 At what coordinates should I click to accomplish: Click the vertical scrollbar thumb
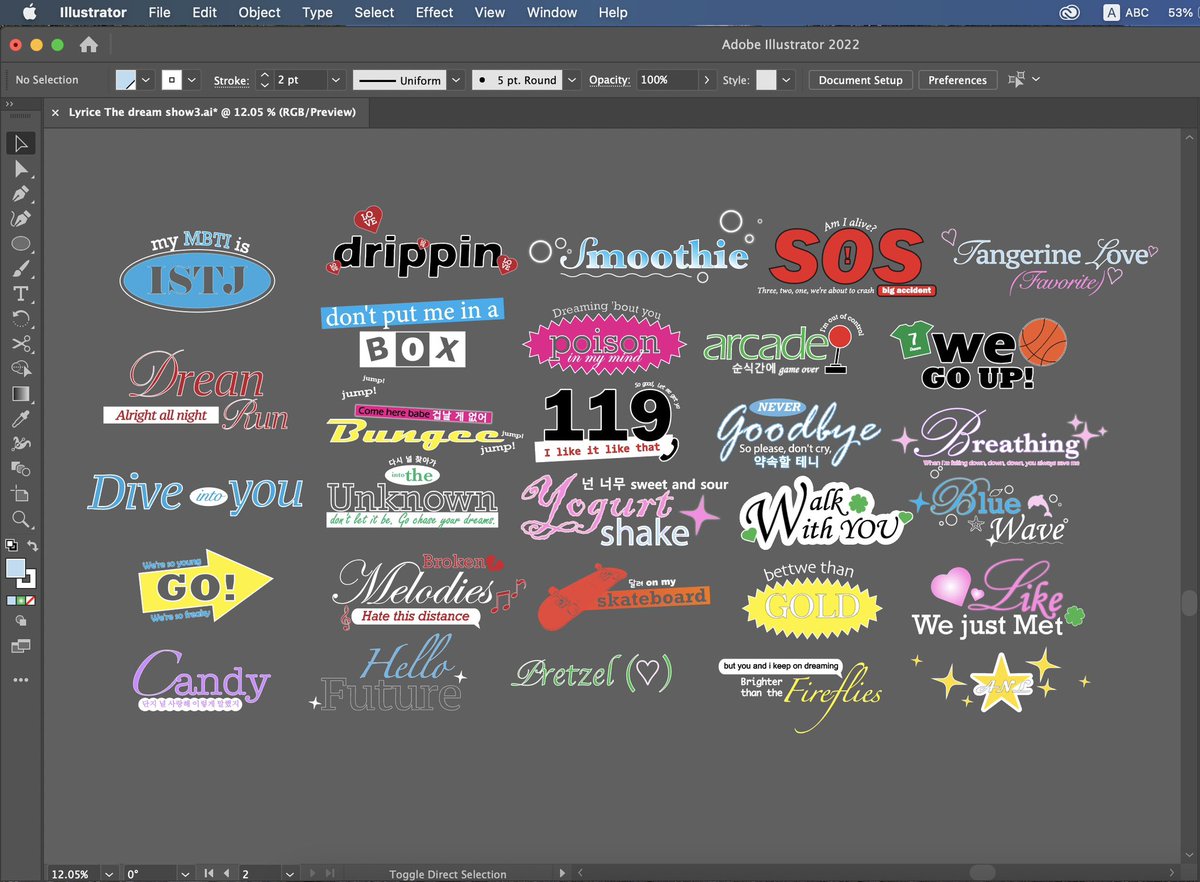1190,604
